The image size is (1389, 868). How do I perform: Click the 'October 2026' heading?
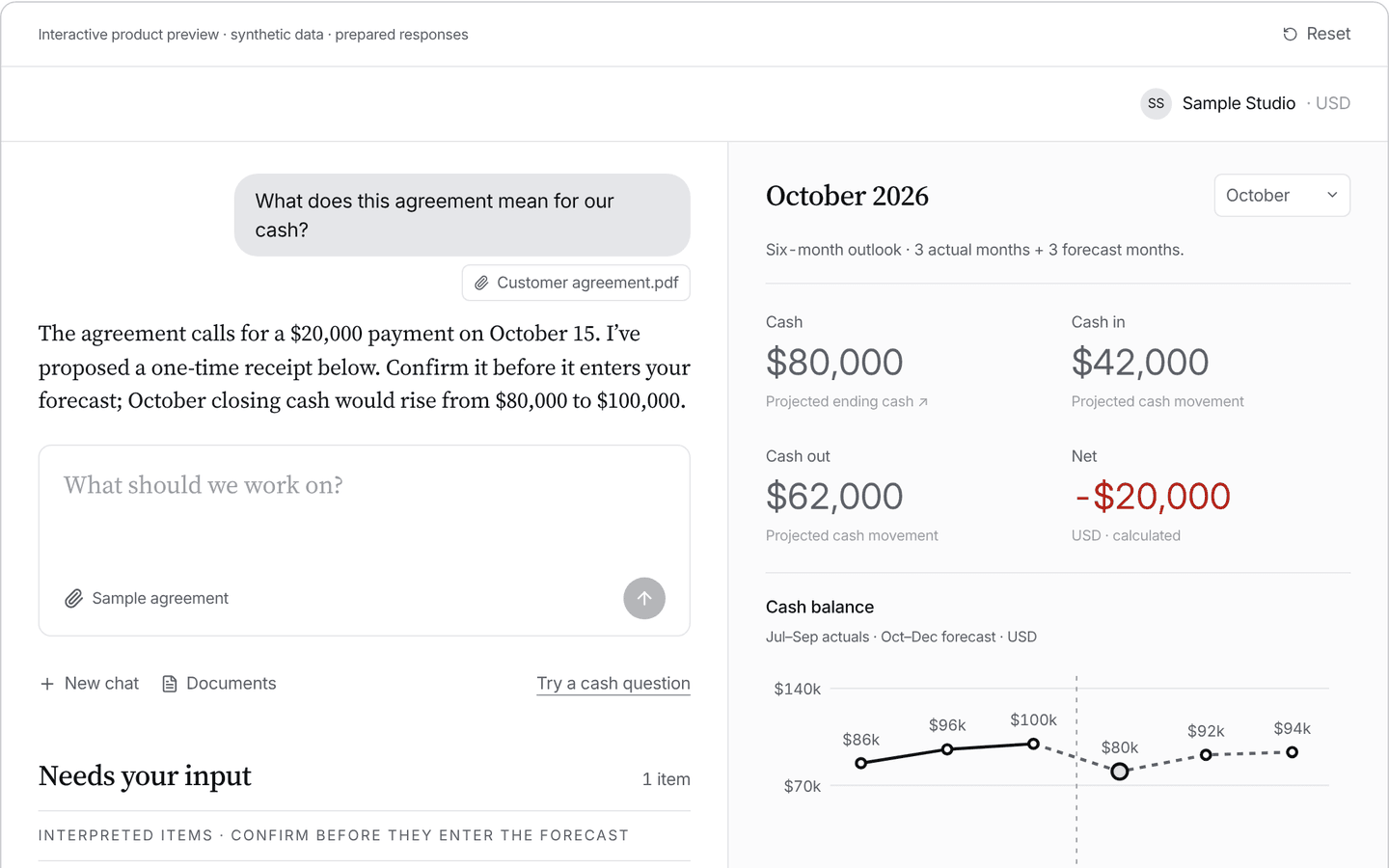pos(847,196)
